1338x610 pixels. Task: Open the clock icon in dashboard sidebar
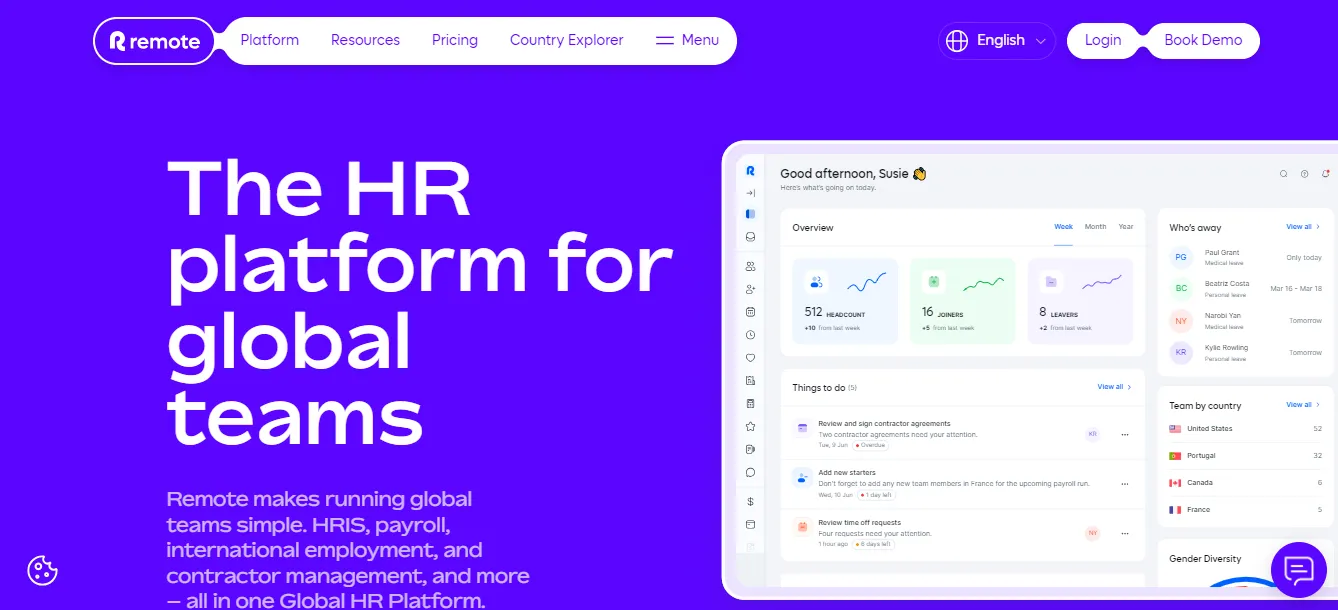[x=750, y=335]
